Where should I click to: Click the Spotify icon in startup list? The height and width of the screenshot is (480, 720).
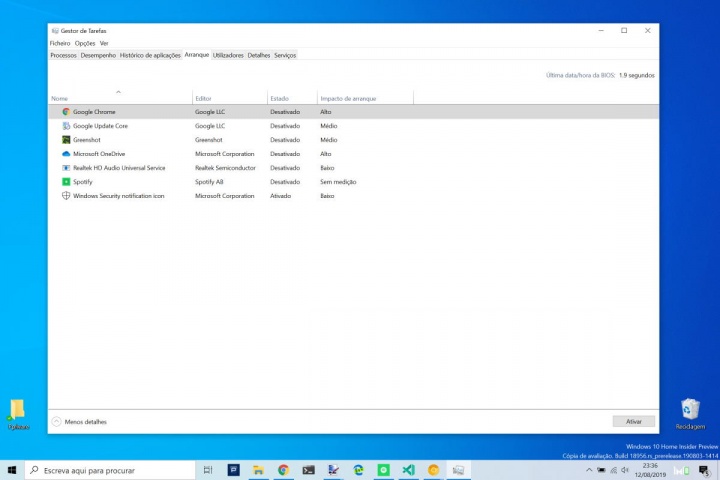[66, 182]
